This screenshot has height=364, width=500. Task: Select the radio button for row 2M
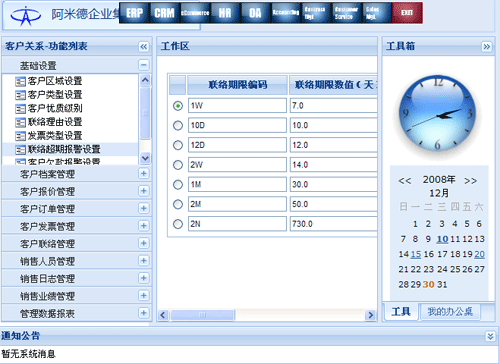coord(178,204)
